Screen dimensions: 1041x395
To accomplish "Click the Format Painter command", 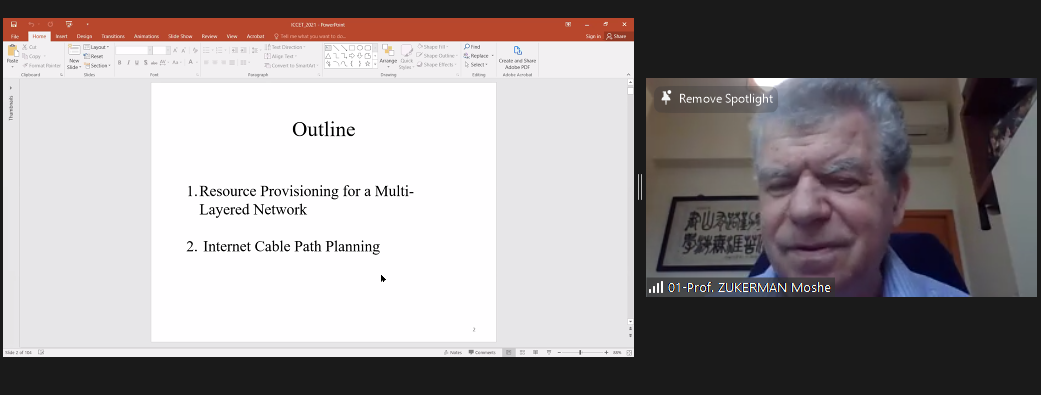I will [x=42, y=66].
